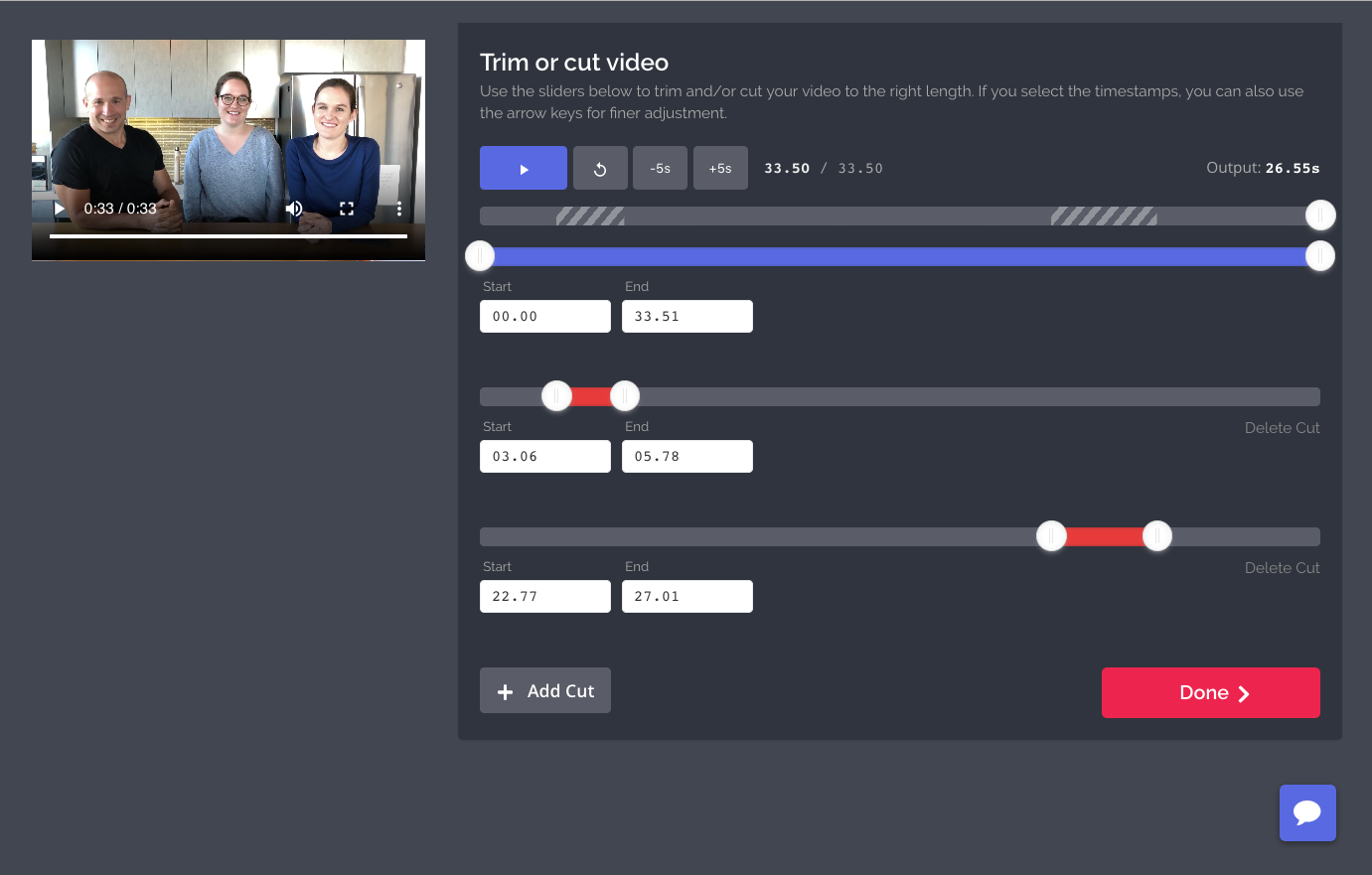Click the trim Start field showing 00.00
1372x875 pixels.
click(545, 317)
